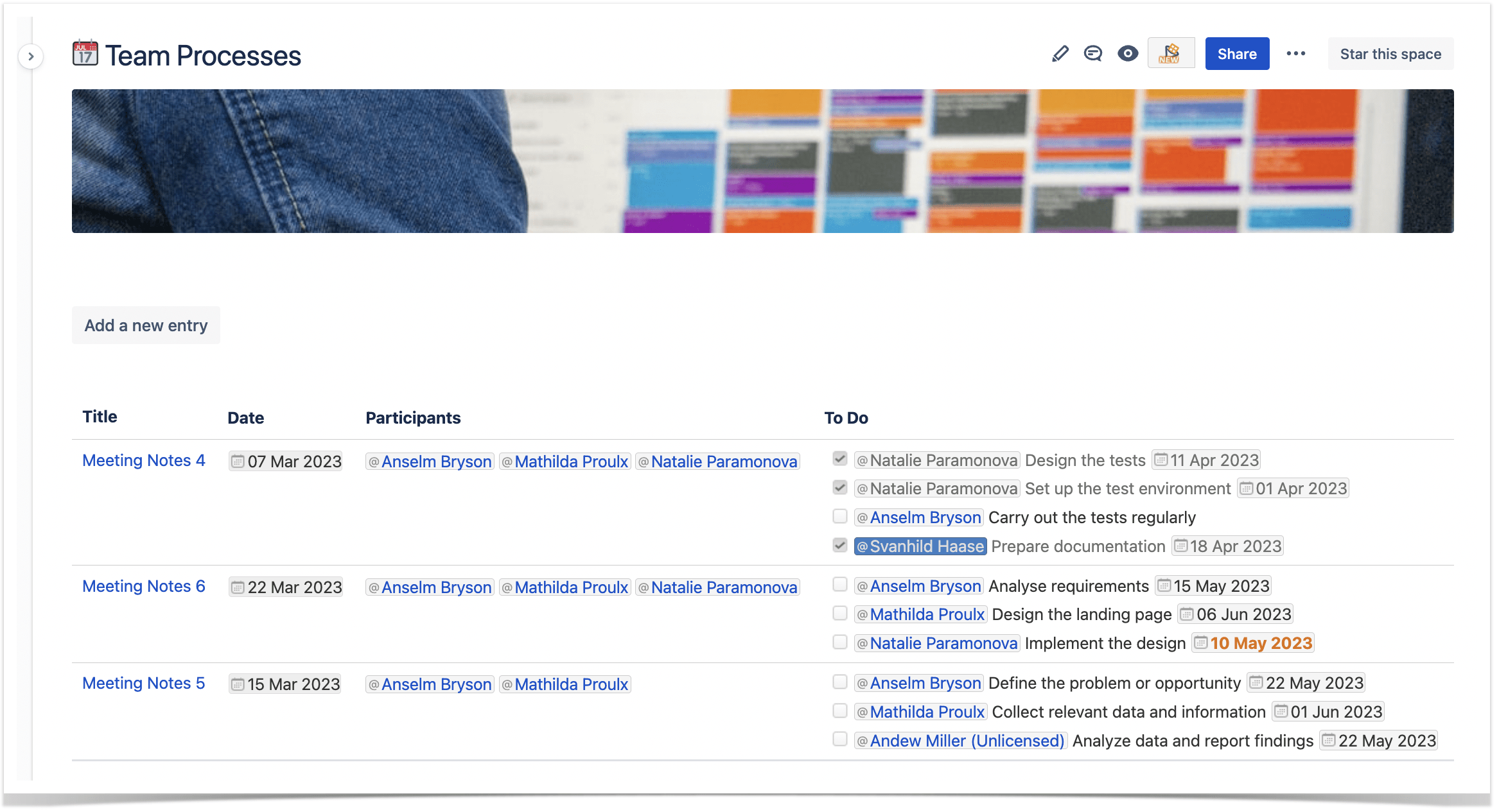Viewport: 1499px width, 812px height.
Task: Click the calendar icon beside Team Processes
Action: (85, 54)
